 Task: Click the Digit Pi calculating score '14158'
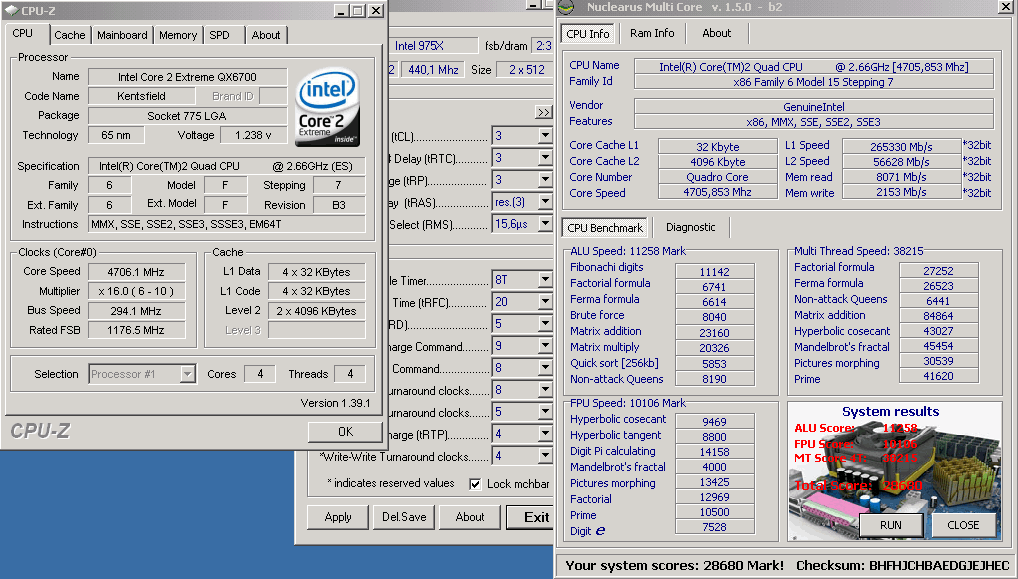tap(714, 452)
